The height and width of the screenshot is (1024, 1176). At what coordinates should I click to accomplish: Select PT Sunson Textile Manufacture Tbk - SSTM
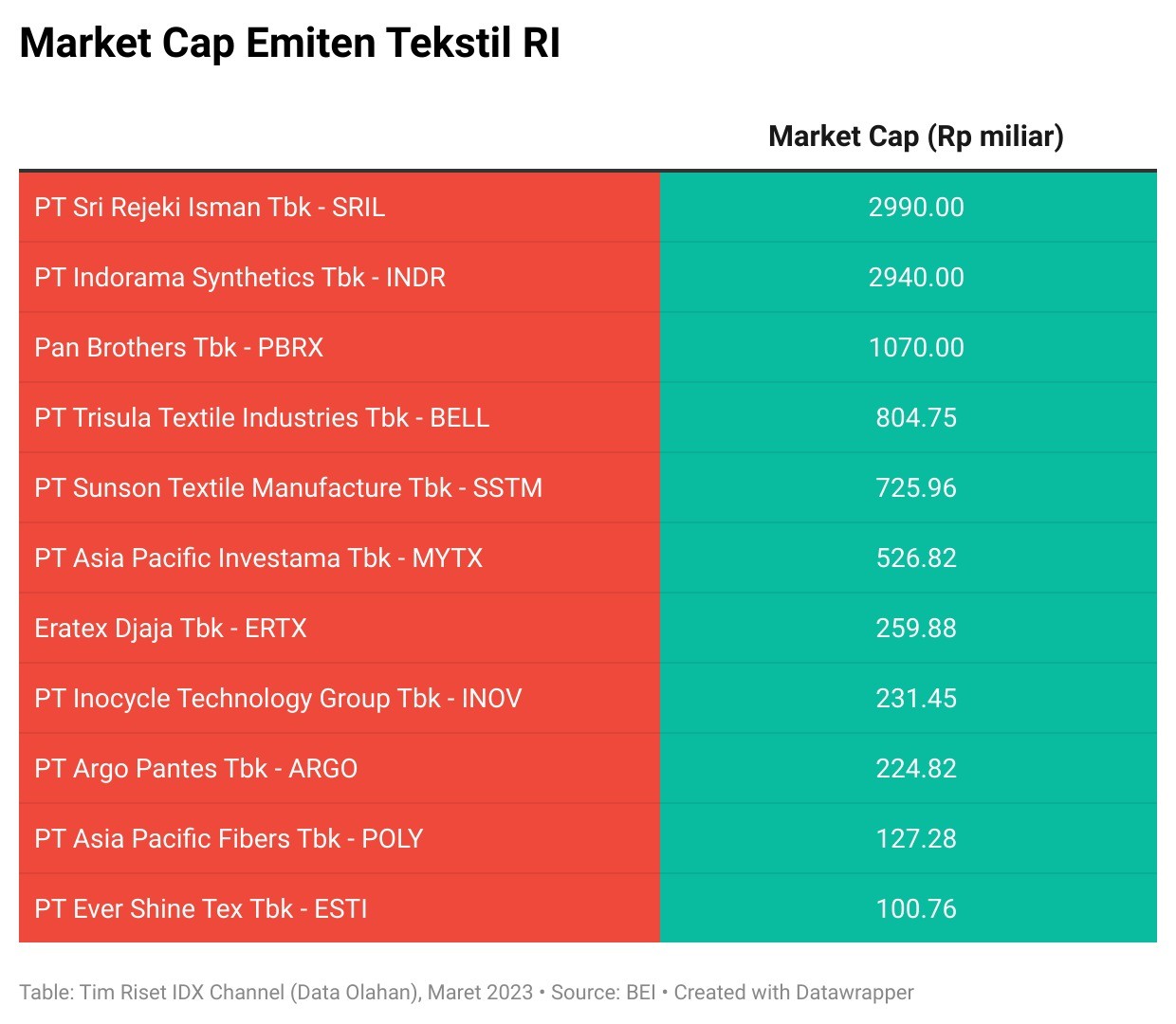point(288,488)
